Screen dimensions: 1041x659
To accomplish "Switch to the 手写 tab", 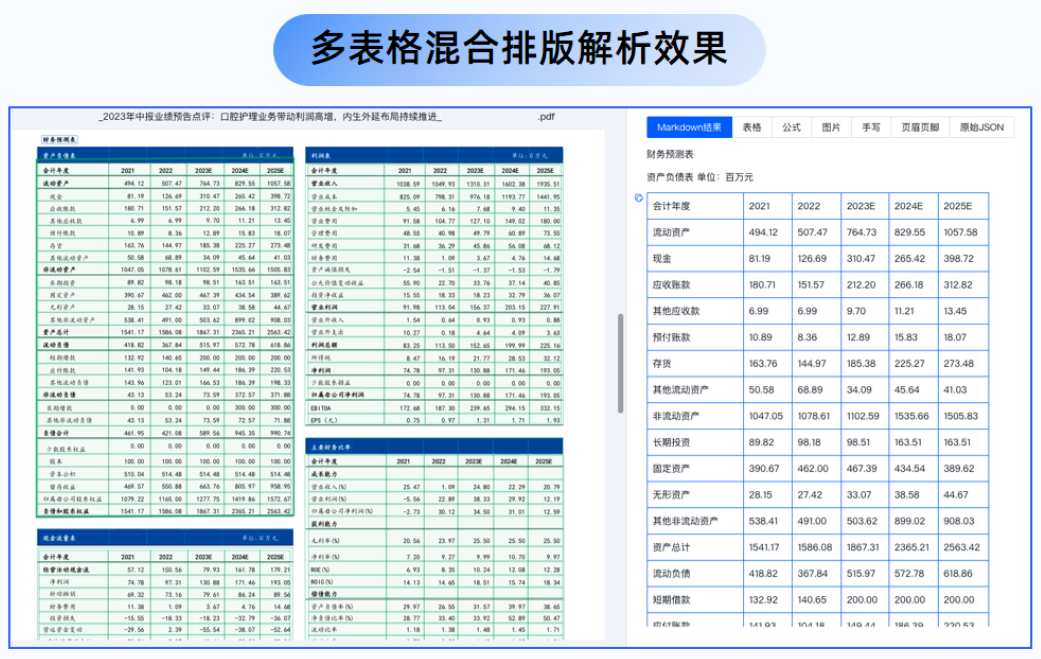I will [871, 127].
